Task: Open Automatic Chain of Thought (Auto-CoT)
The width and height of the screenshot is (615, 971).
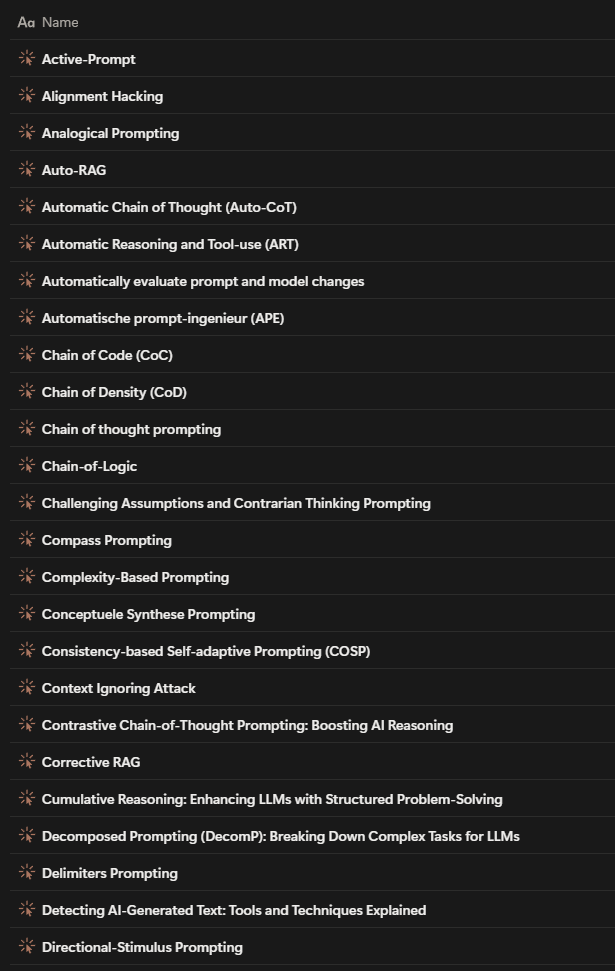Action: point(169,207)
